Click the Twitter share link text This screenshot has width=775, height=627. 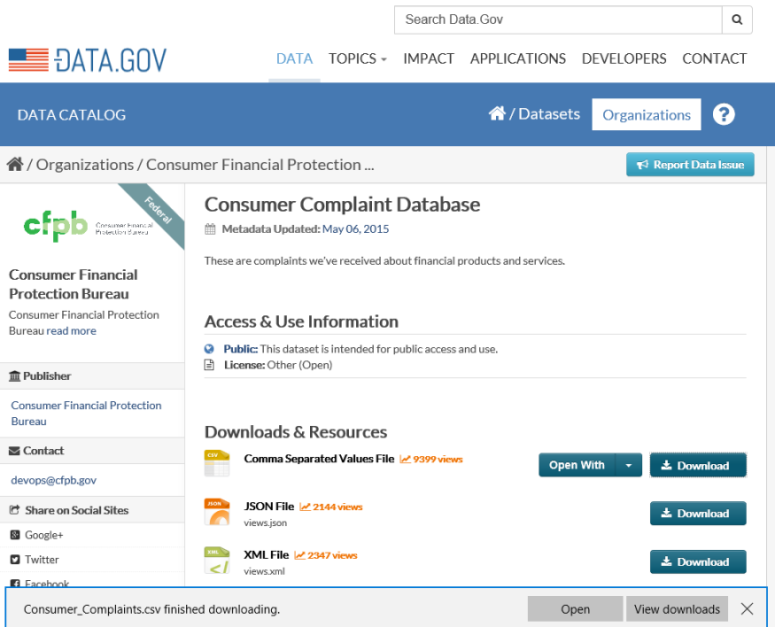point(42,560)
